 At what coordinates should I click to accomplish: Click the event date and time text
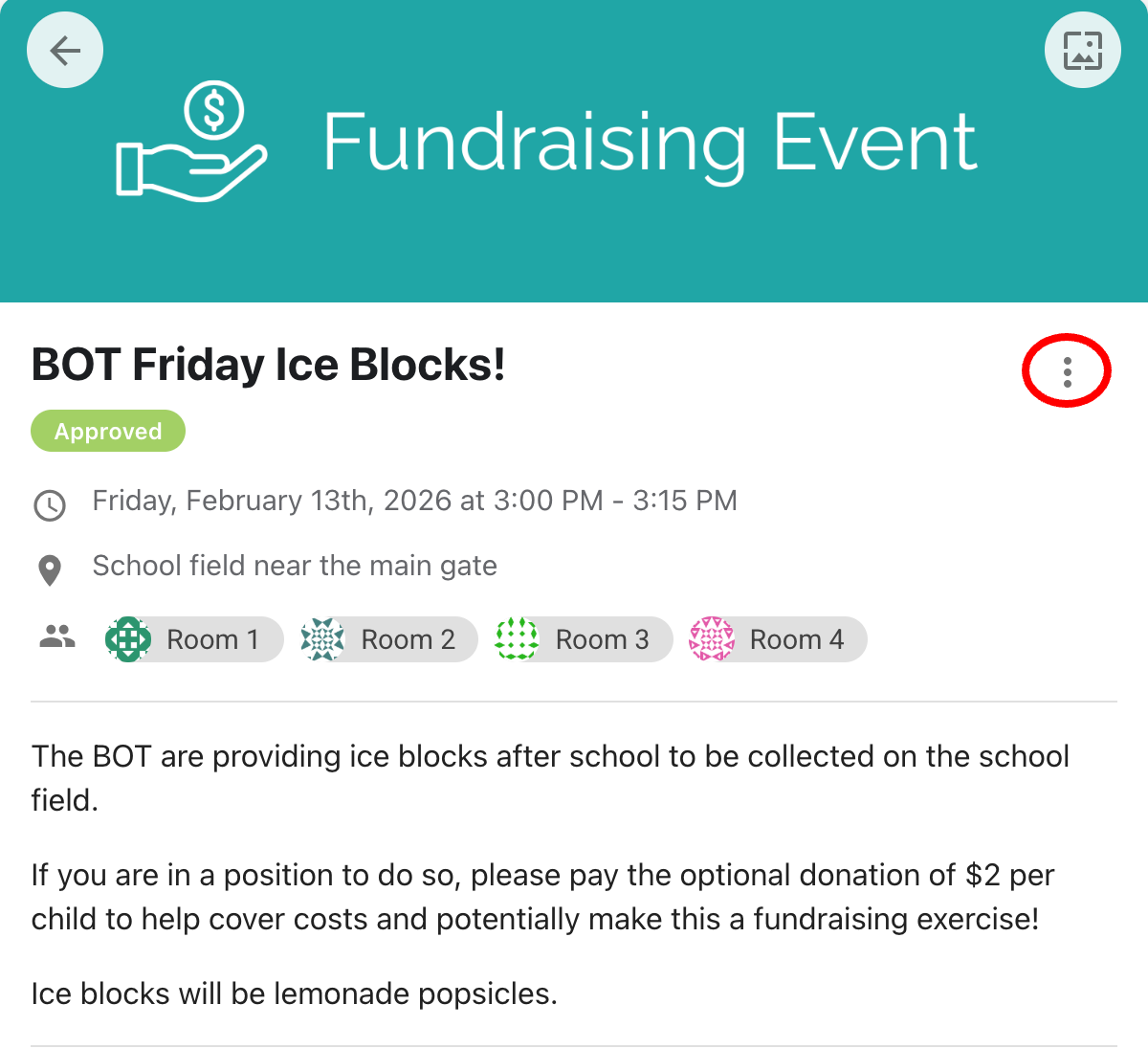click(x=414, y=501)
